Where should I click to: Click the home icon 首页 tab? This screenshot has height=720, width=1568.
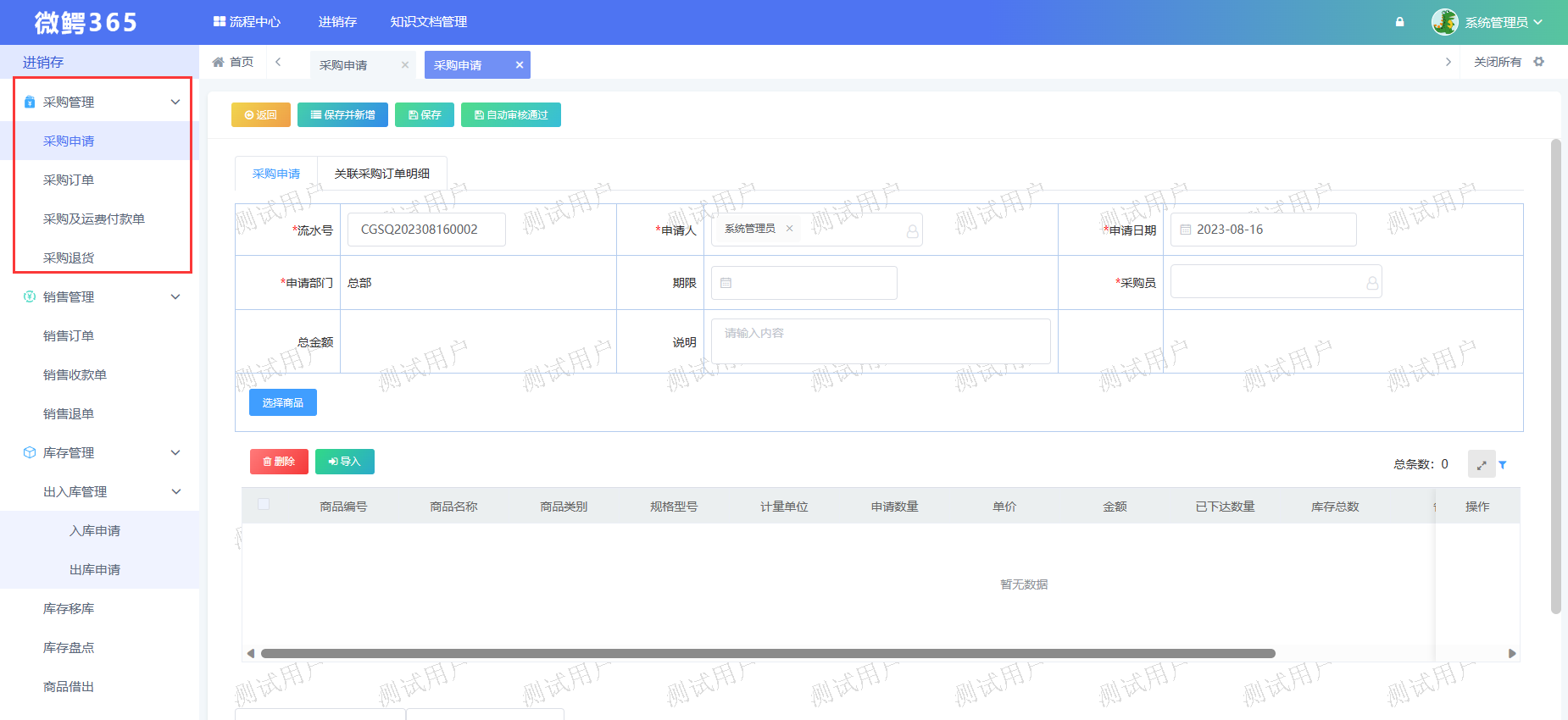click(x=233, y=62)
